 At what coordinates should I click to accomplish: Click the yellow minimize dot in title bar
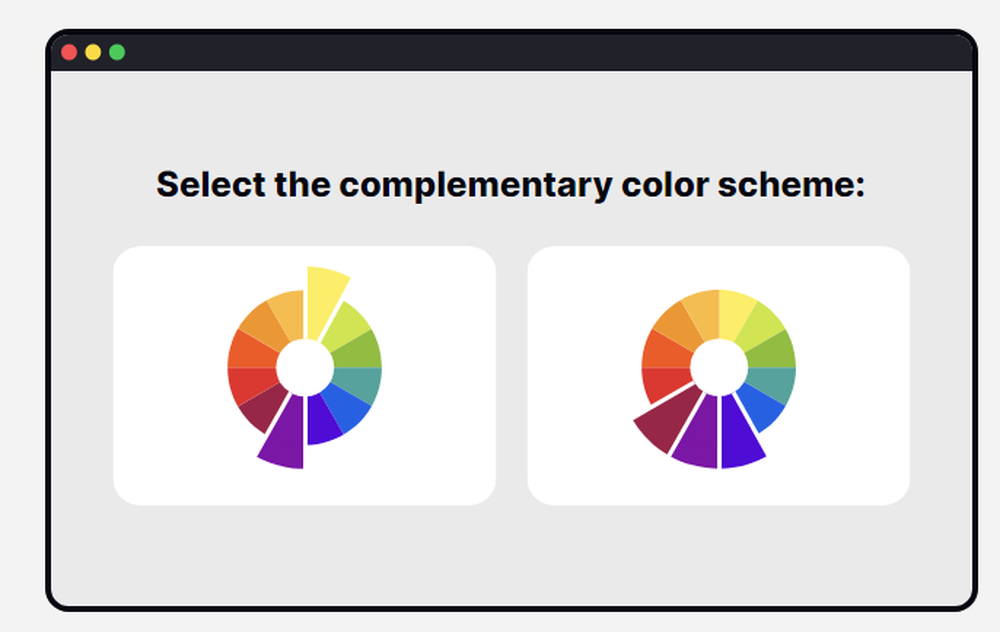(93, 52)
